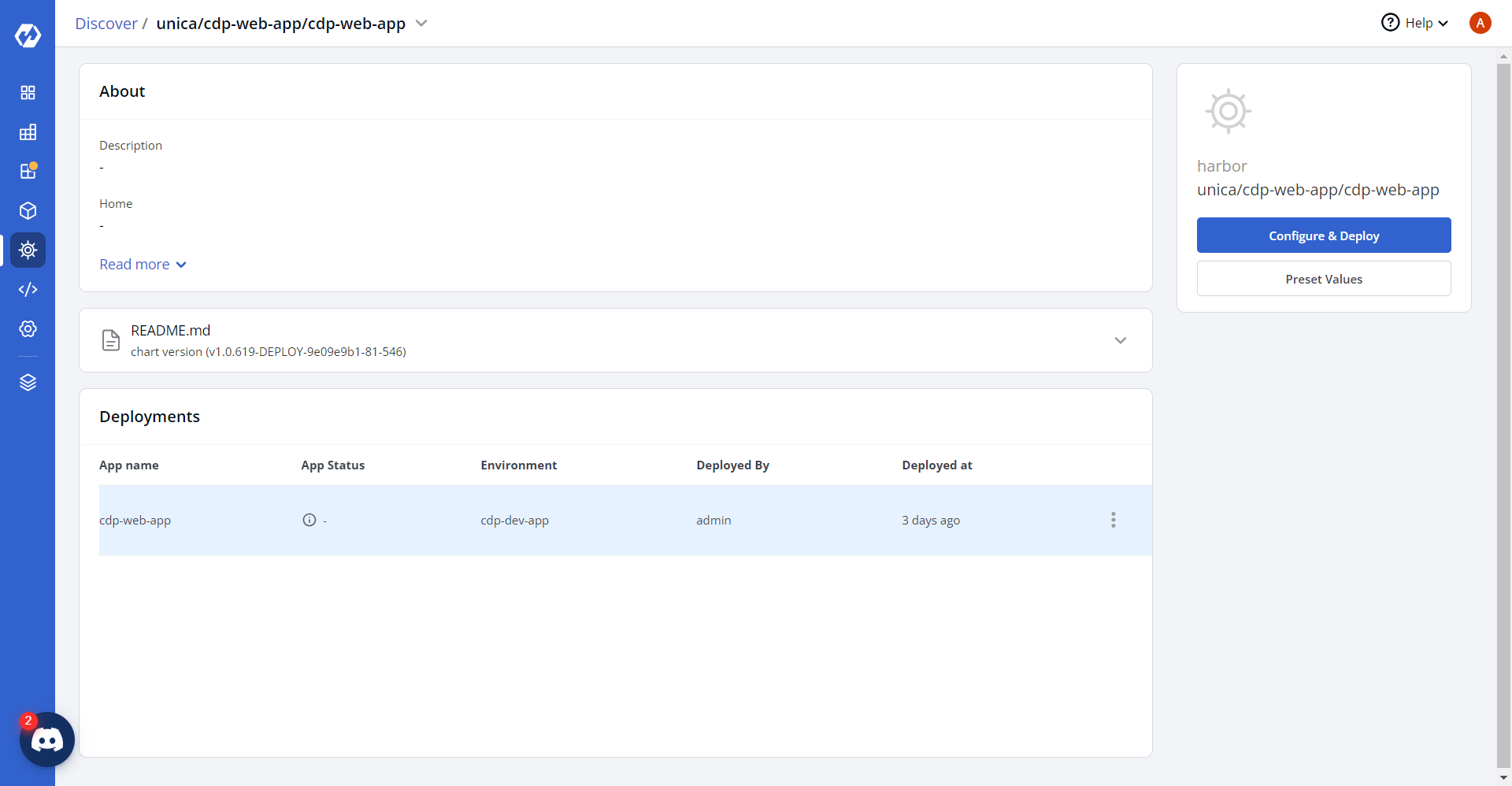Open the App Groups icon with orange notification dot
This screenshot has width=1512, height=786.
28,171
